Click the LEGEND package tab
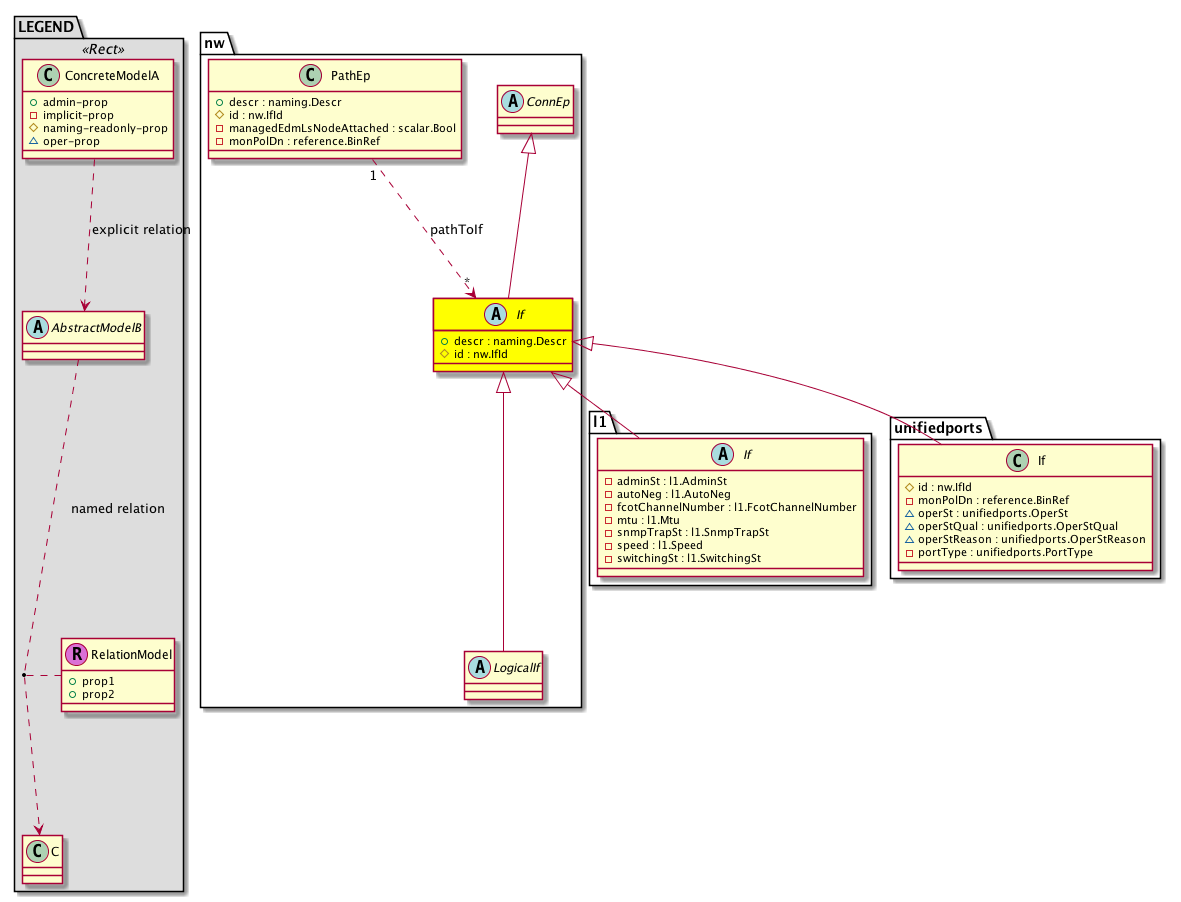The width and height of the screenshot is (1181, 902). [45, 26]
